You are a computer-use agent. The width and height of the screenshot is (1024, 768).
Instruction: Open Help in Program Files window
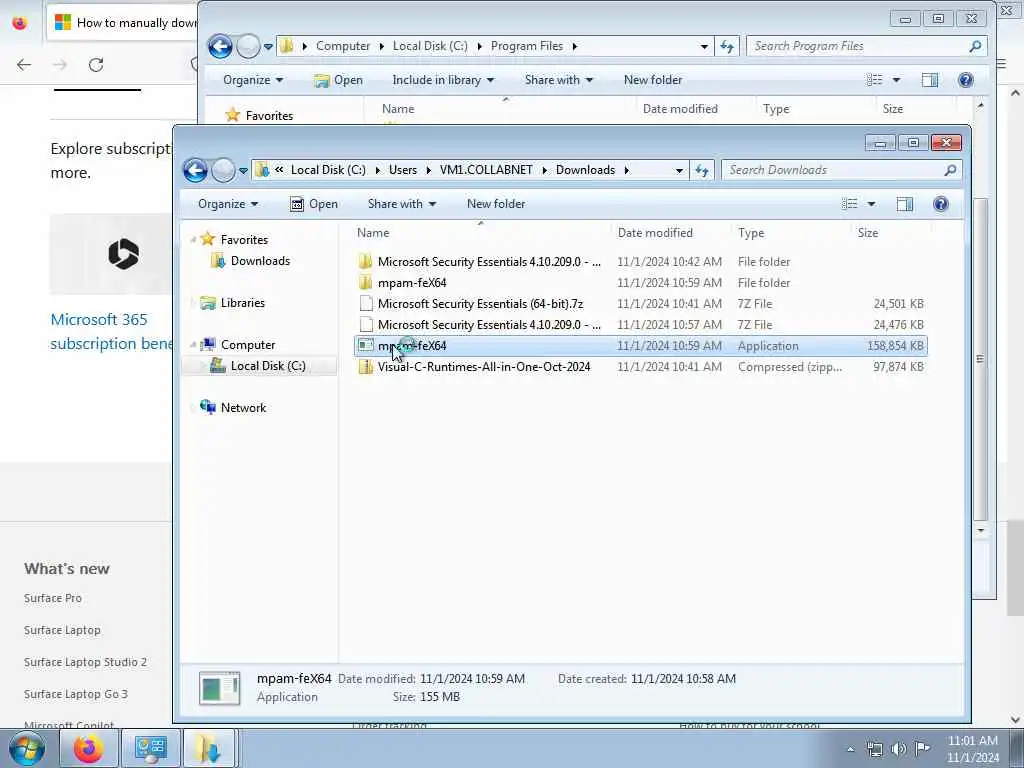[965, 80]
